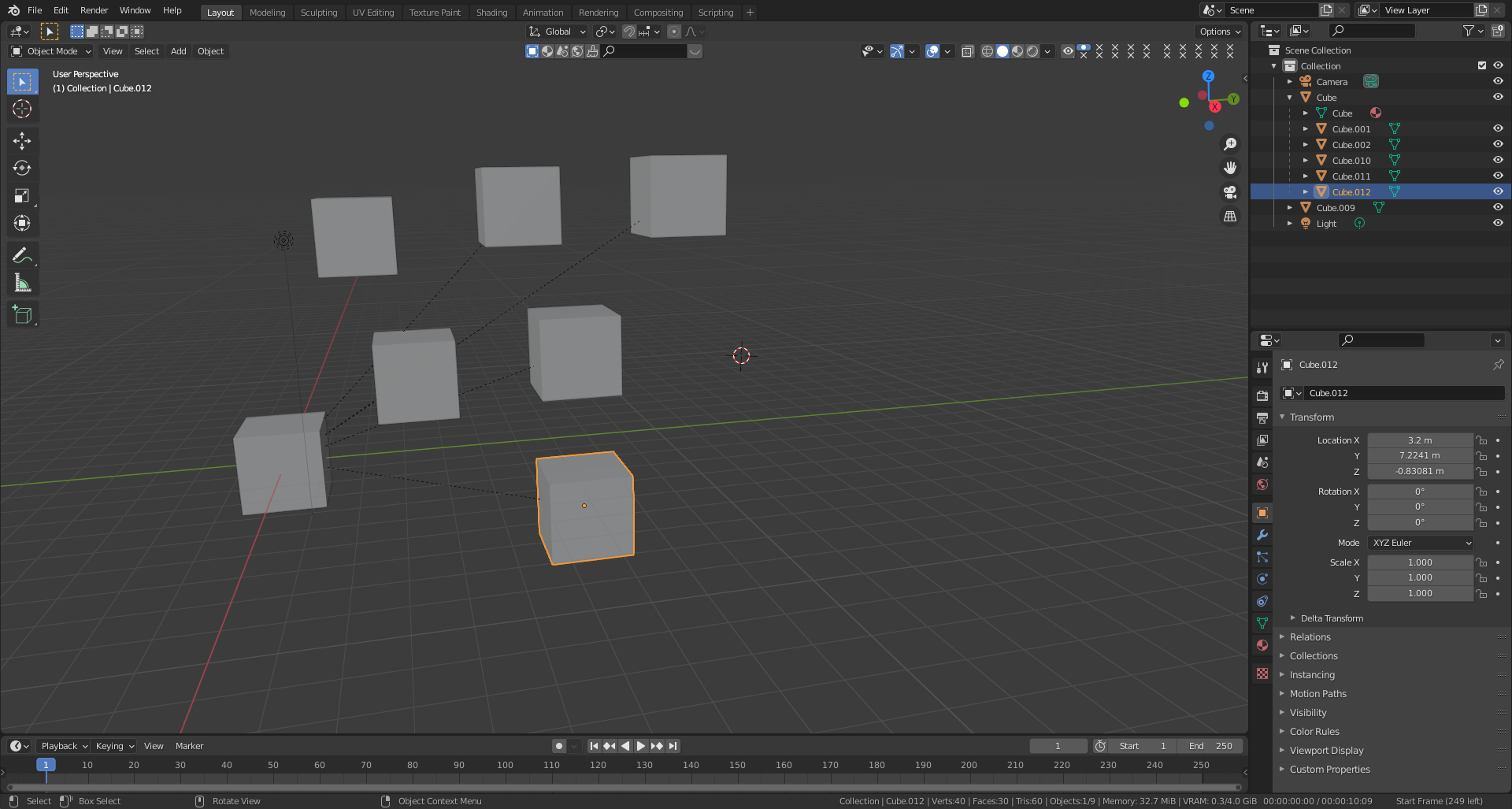Screen dimensions: 1512x809
Task: Choose the Annotate tool
Action: pyautogui.click(x=22, y=254)
